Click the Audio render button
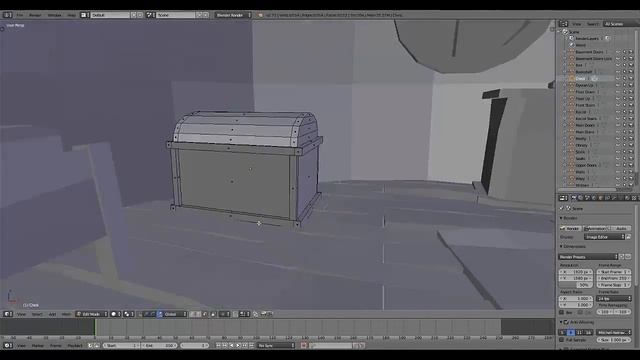 [x=620, y=229]
